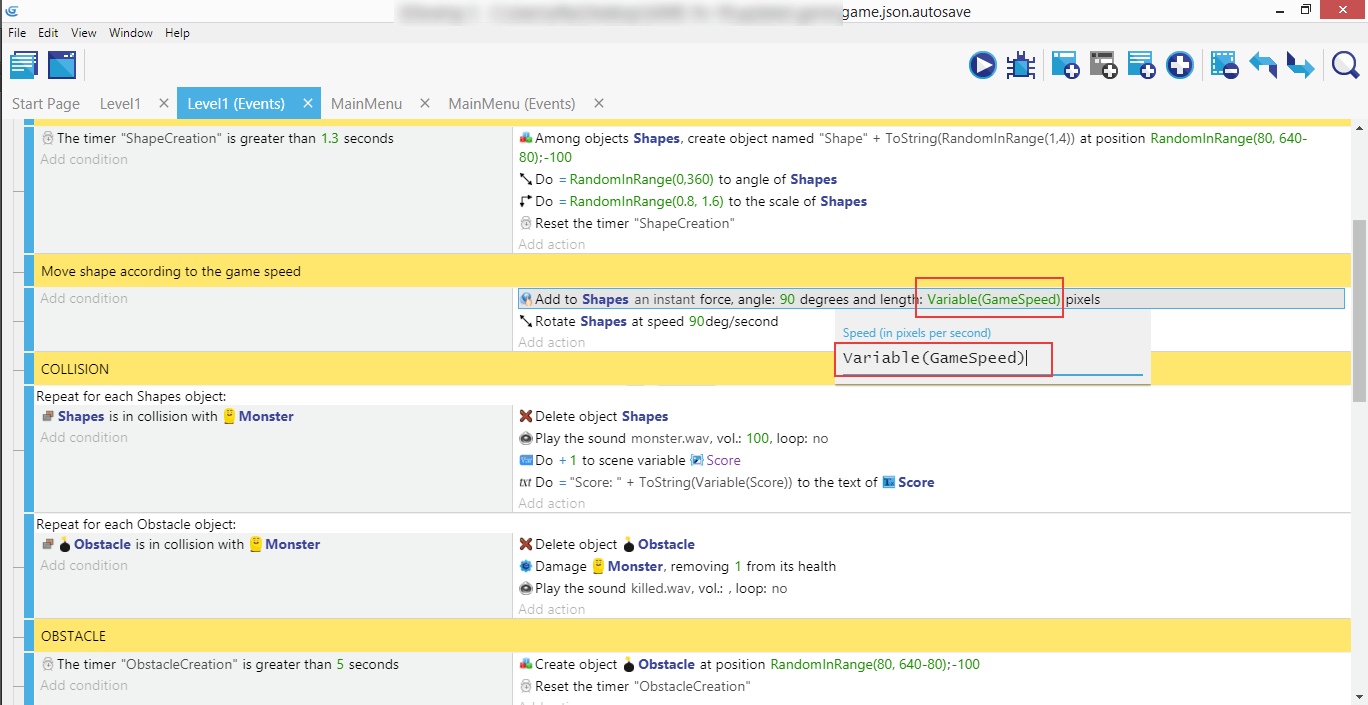Viewport: 1368px width, 705px height.
Task: Click Add condition under ObstacleCreation timer condition
Action: (x=84, y=685)
